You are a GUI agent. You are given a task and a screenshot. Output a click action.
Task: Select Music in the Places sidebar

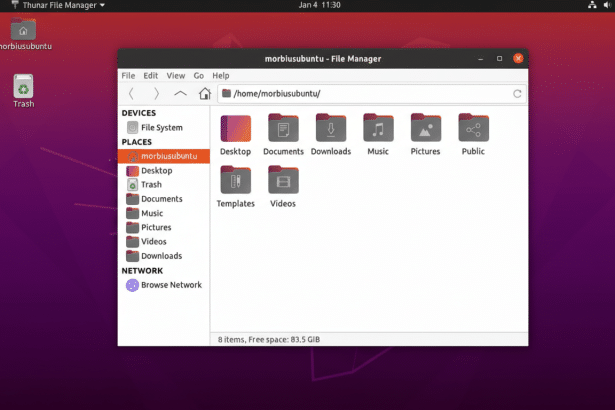(164, 213)
